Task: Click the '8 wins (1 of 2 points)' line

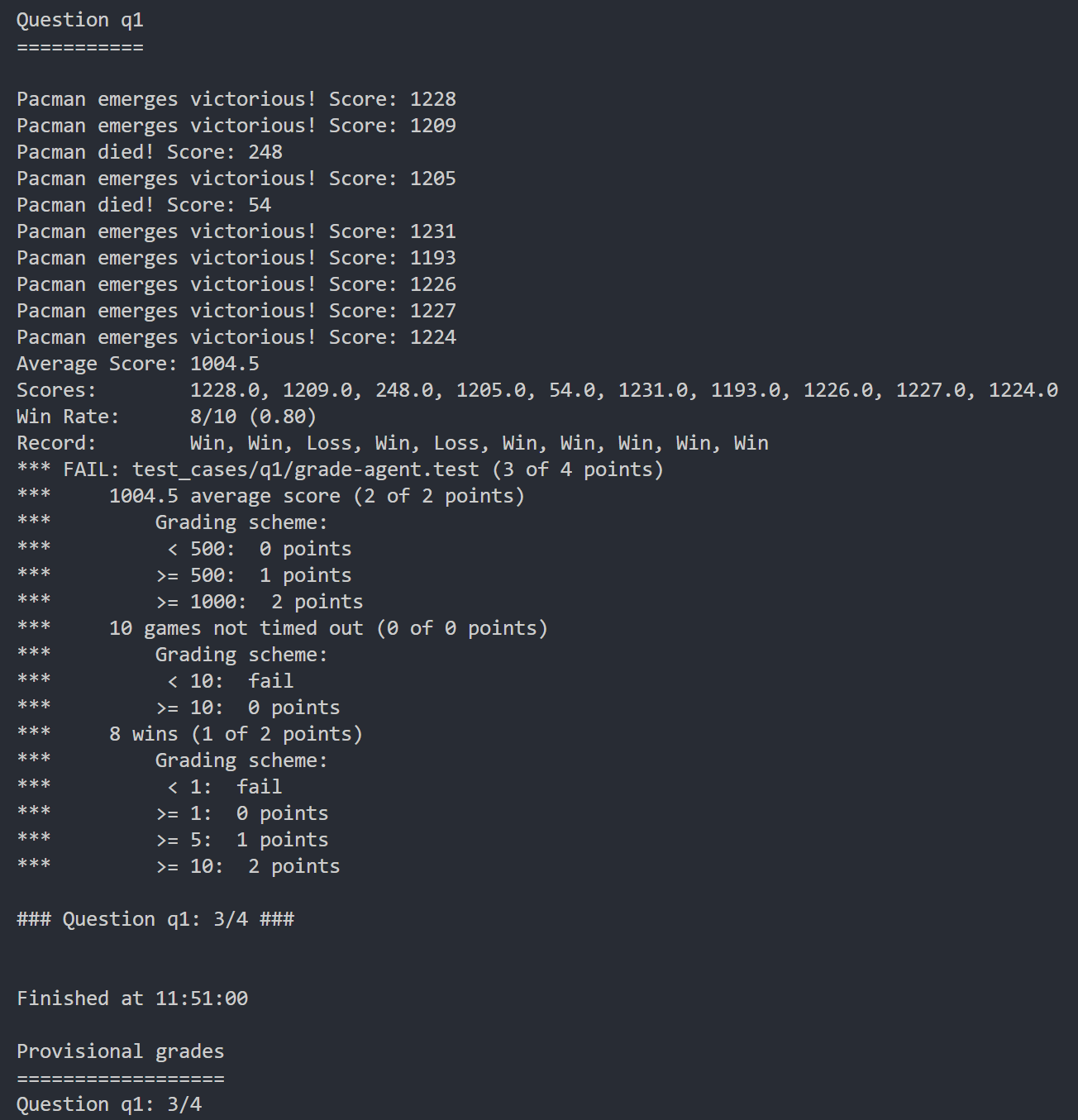Action: click(236, 734)
